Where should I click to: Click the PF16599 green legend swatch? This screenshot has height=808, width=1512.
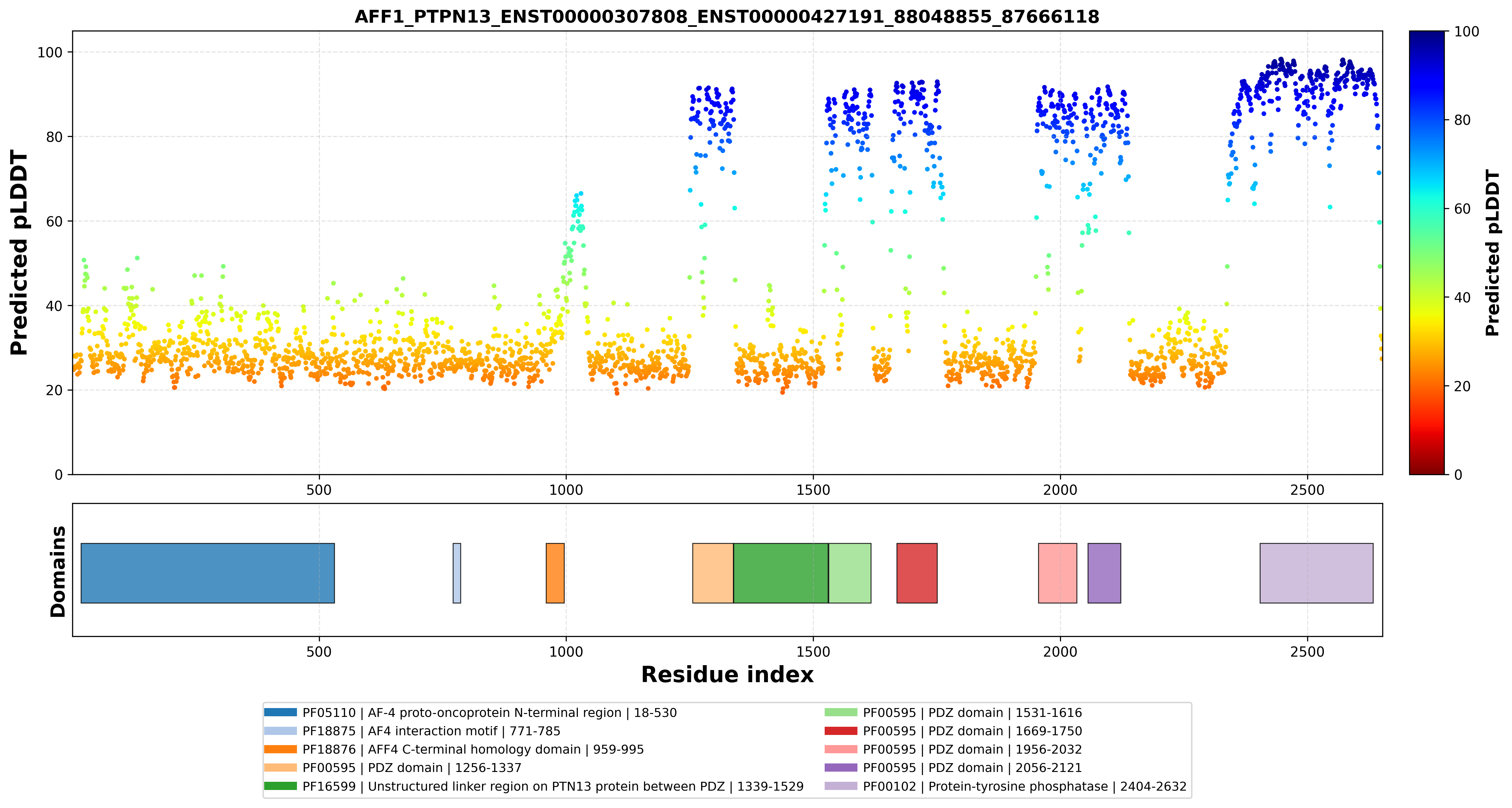pos(281,786)
